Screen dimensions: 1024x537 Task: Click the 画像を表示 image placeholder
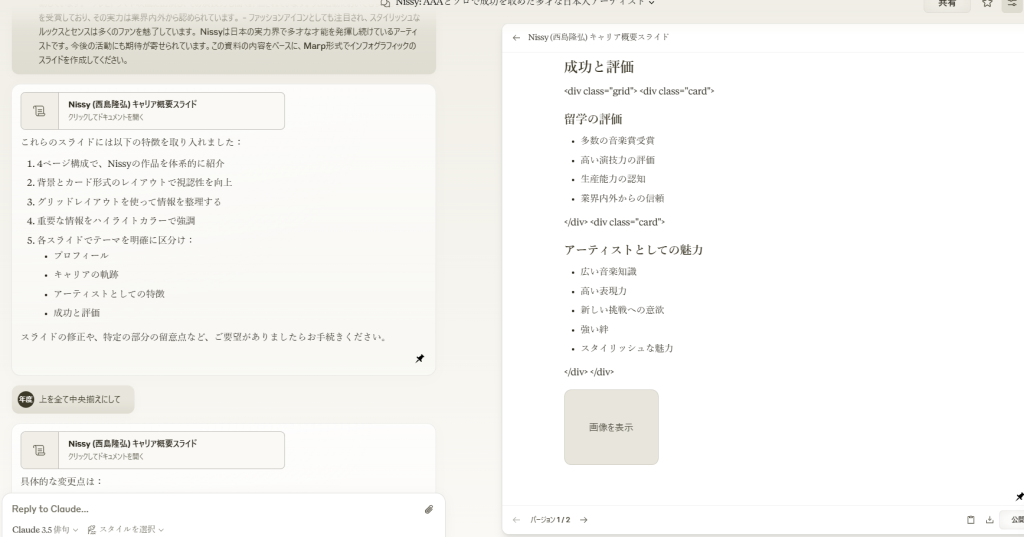point(611,427)
